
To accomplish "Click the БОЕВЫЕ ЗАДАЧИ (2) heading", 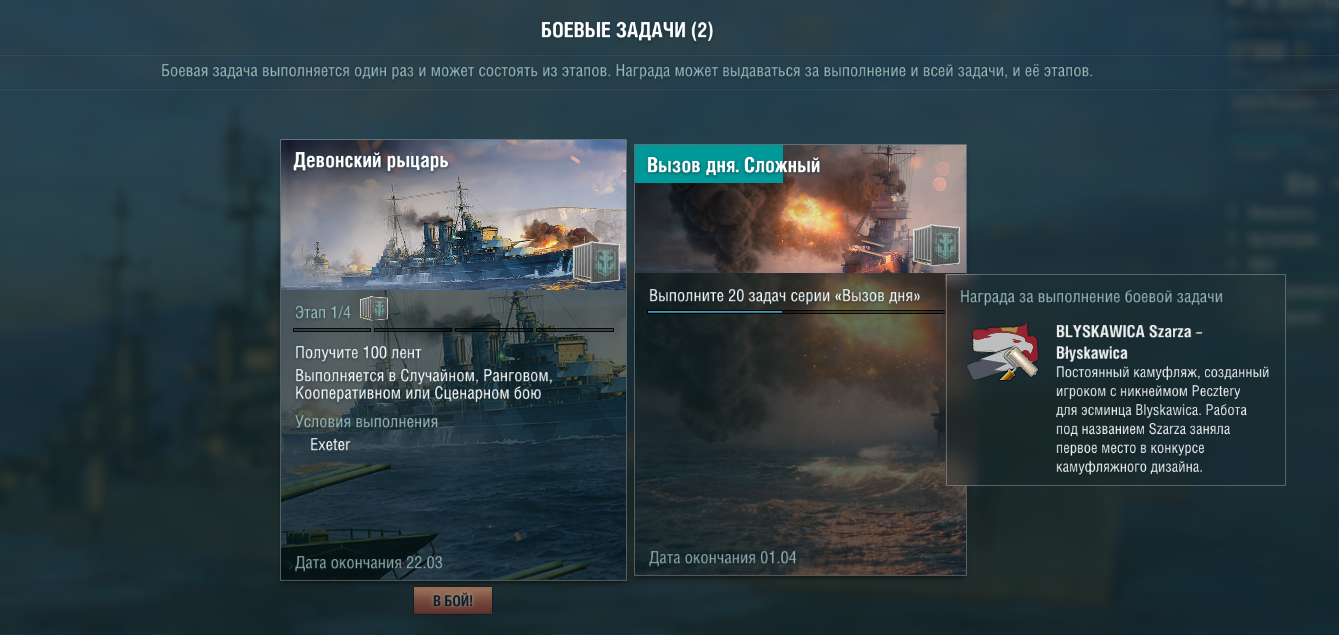I will pyautogui.click(x=627, y=30).
